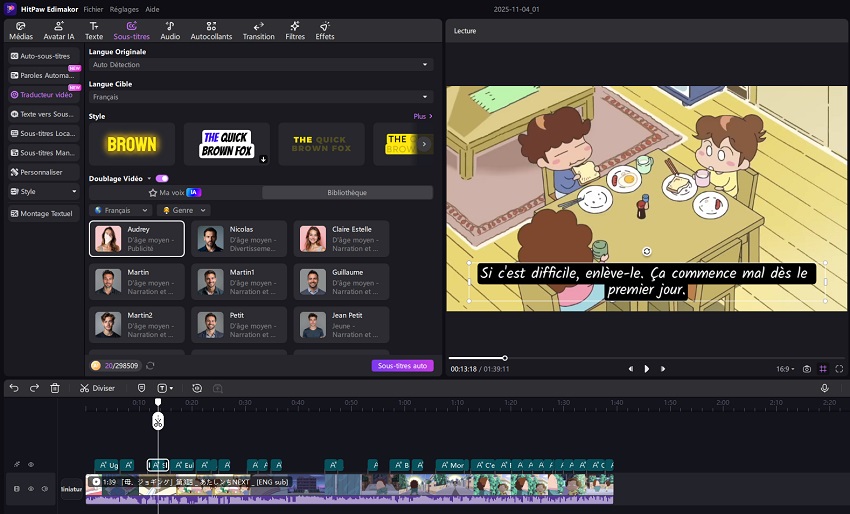
Task: Open the Genre filter dropdown
Action: tap(184, 210)
